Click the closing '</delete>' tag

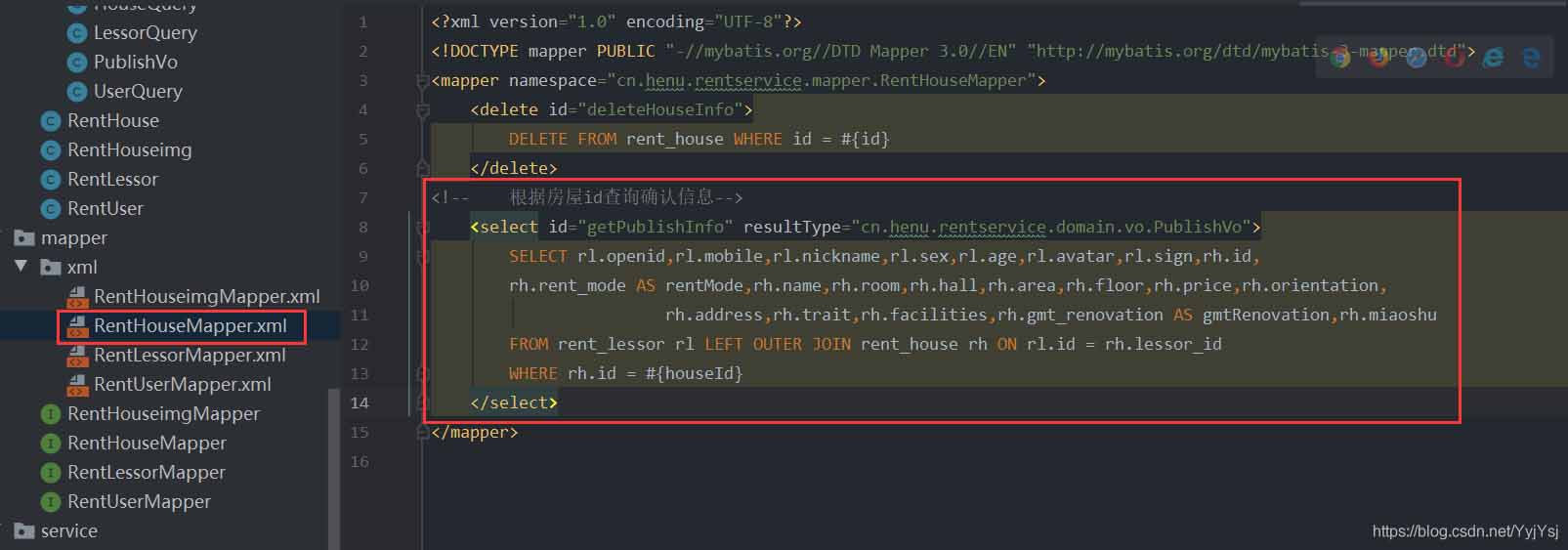(513, 168)
